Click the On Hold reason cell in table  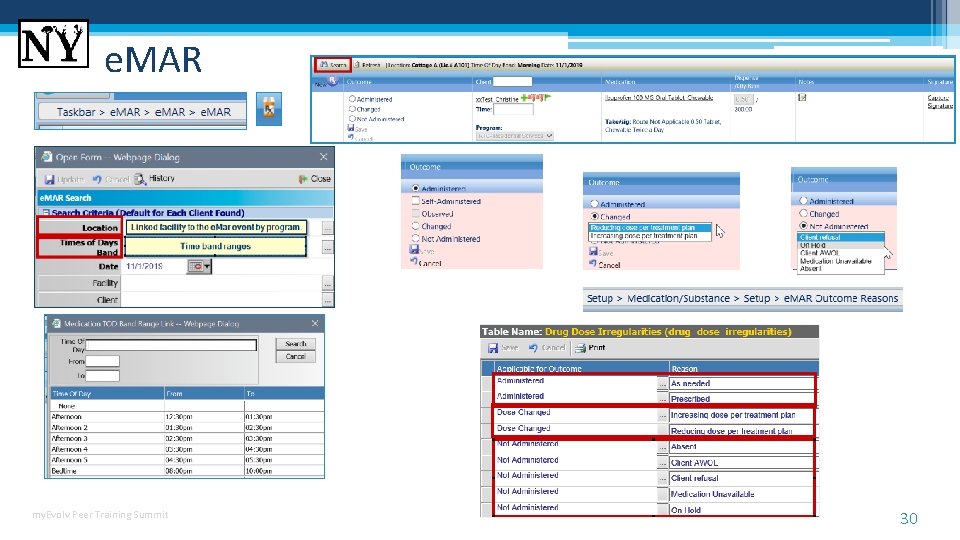(741, 510)
